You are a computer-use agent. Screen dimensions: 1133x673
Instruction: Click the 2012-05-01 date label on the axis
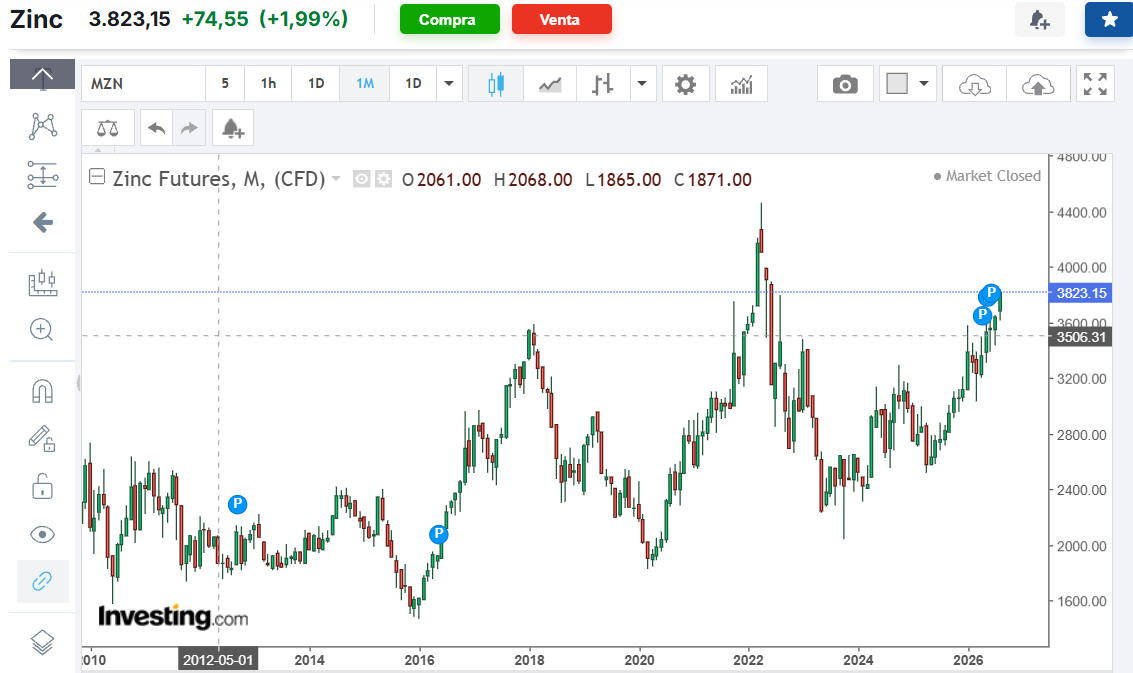(218, 660)
